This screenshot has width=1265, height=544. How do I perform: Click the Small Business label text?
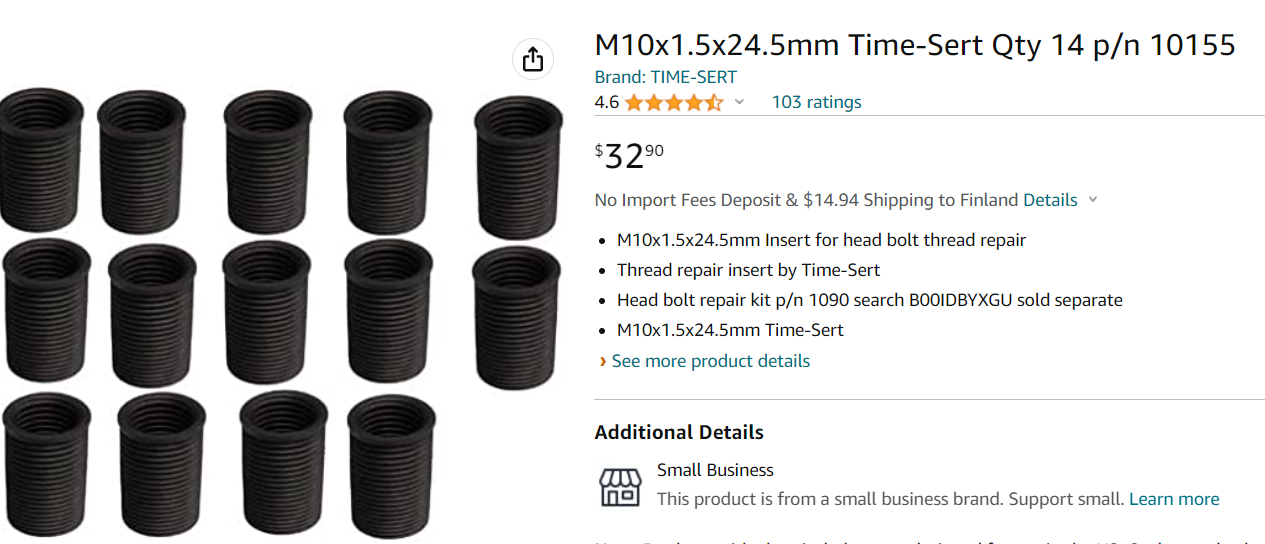(715, 470)
